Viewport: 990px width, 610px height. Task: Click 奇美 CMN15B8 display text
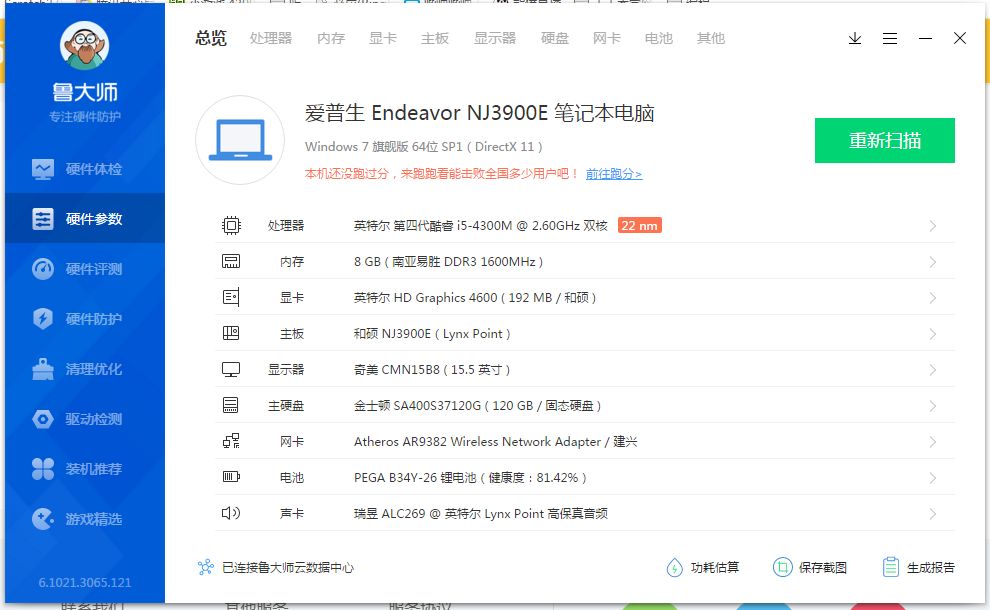click(x=432, y=369)
